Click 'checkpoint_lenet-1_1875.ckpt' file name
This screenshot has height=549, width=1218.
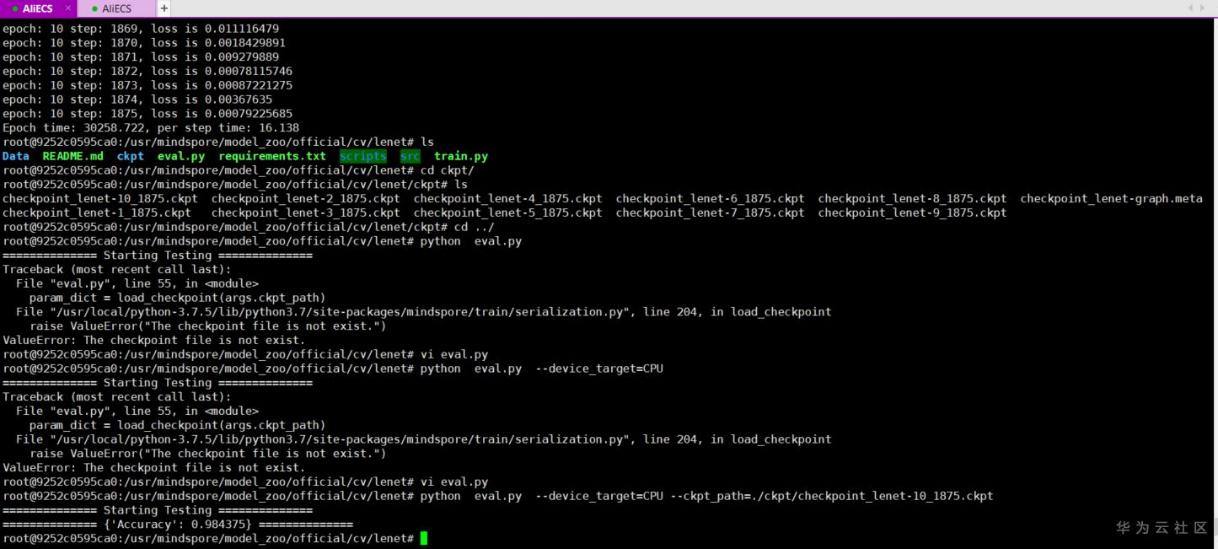97,212
